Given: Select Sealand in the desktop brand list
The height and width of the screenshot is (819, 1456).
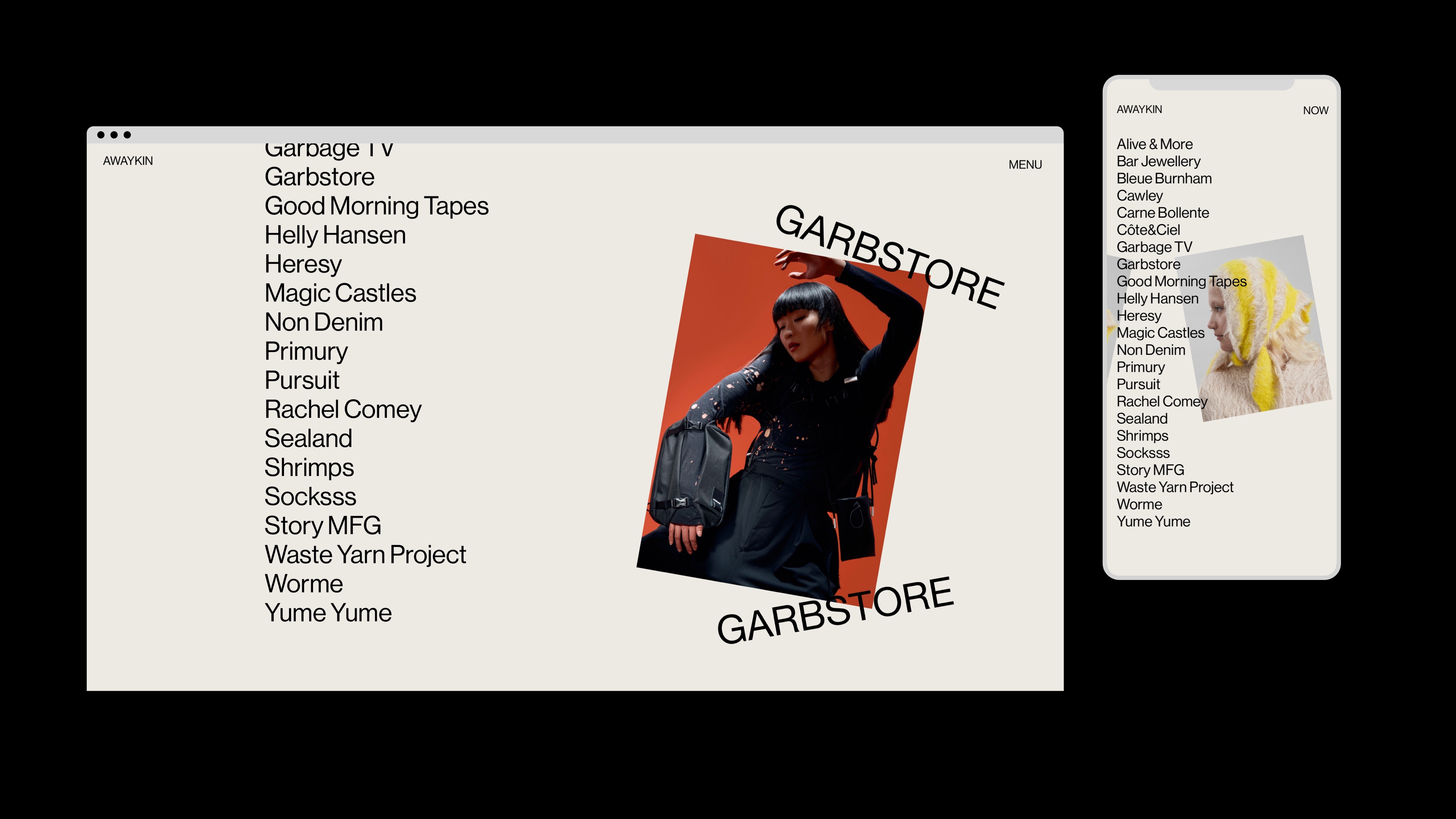Looking at the screenshot, I should [x=309, y=439].
